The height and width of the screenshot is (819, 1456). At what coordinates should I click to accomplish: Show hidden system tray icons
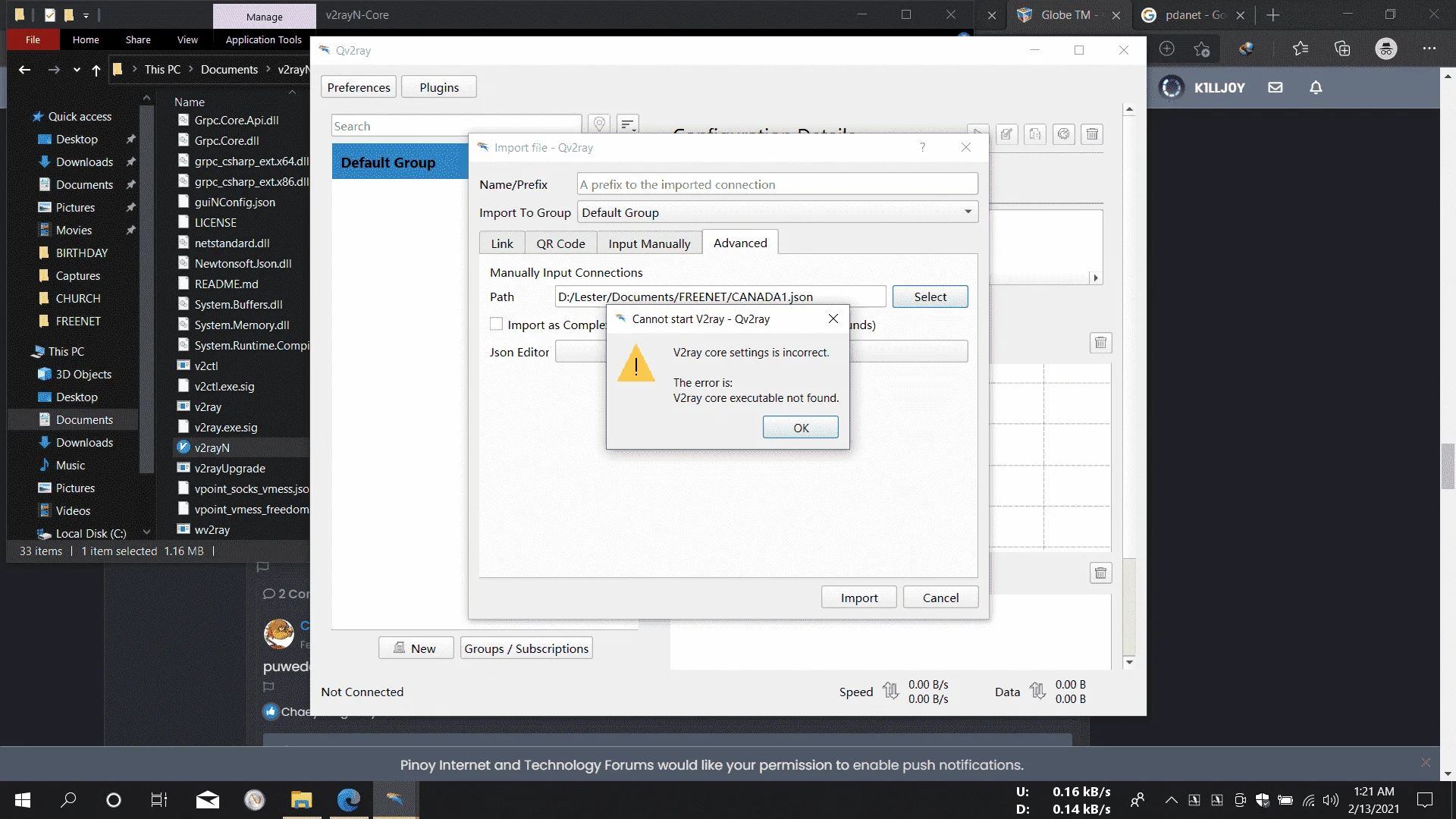pos(1172,800)
